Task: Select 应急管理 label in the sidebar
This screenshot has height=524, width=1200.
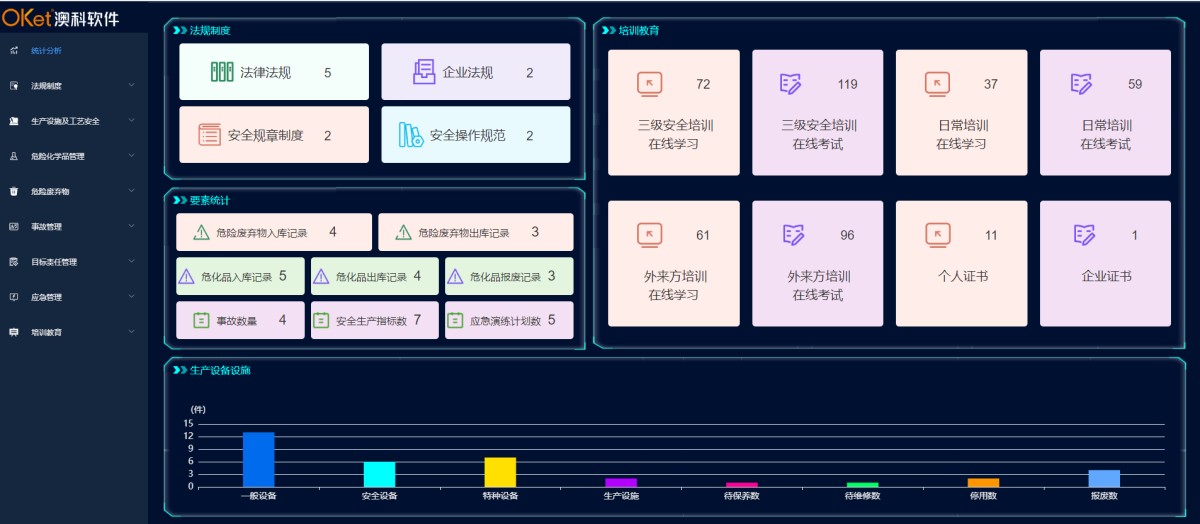Action: 46,297
